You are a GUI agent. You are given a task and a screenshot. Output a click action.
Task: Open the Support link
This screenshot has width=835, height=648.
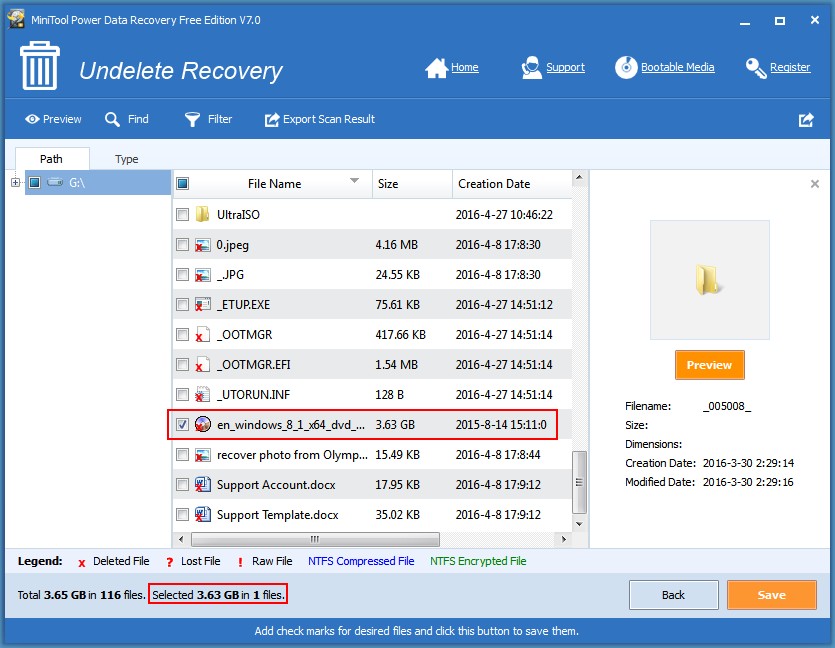pos(565,68)
